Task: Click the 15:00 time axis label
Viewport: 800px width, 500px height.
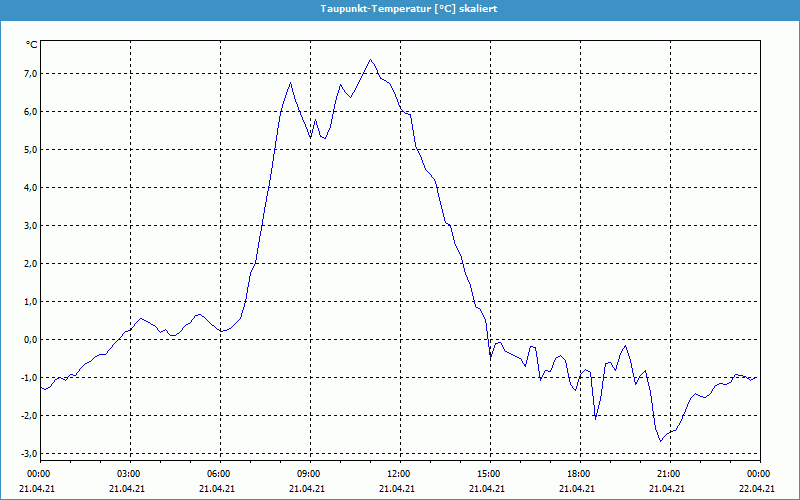Action: [x=489, y=474]
